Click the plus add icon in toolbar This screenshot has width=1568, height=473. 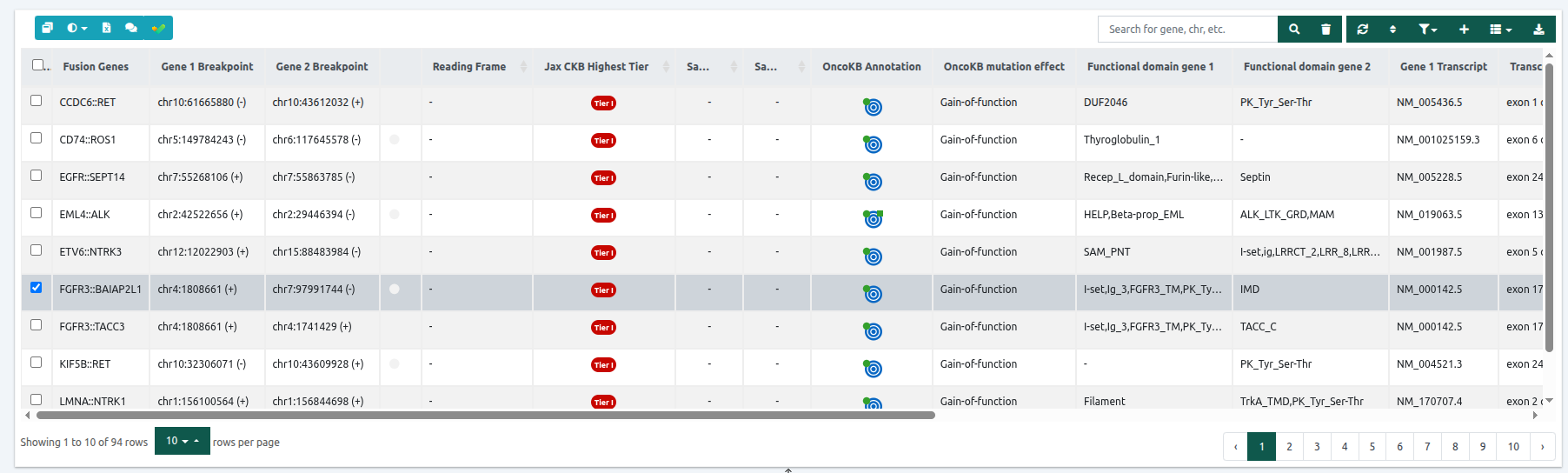click(1464, 29)
